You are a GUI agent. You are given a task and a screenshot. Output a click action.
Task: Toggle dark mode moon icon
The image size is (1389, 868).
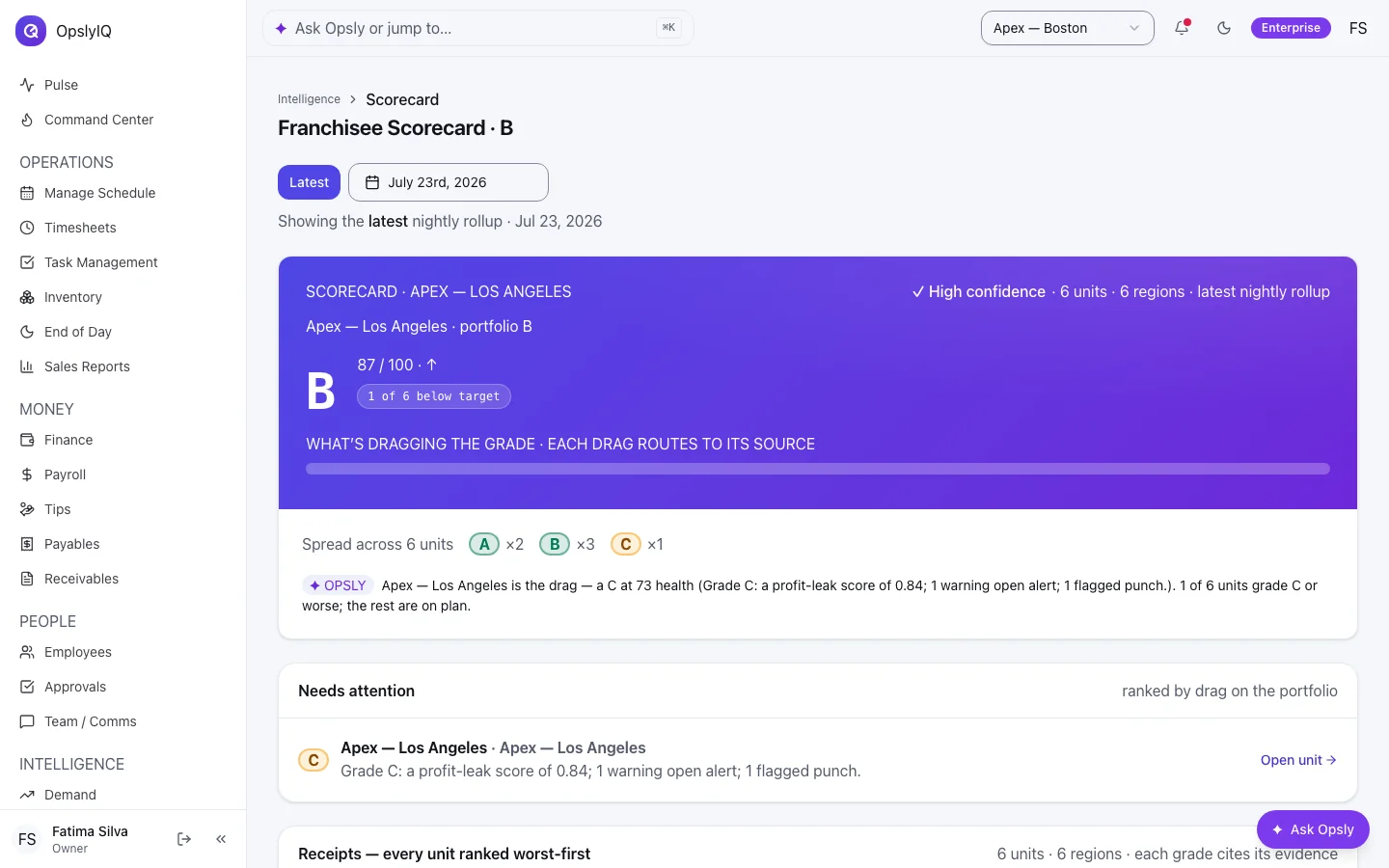pyautogui.click(x=1224, y=28)
